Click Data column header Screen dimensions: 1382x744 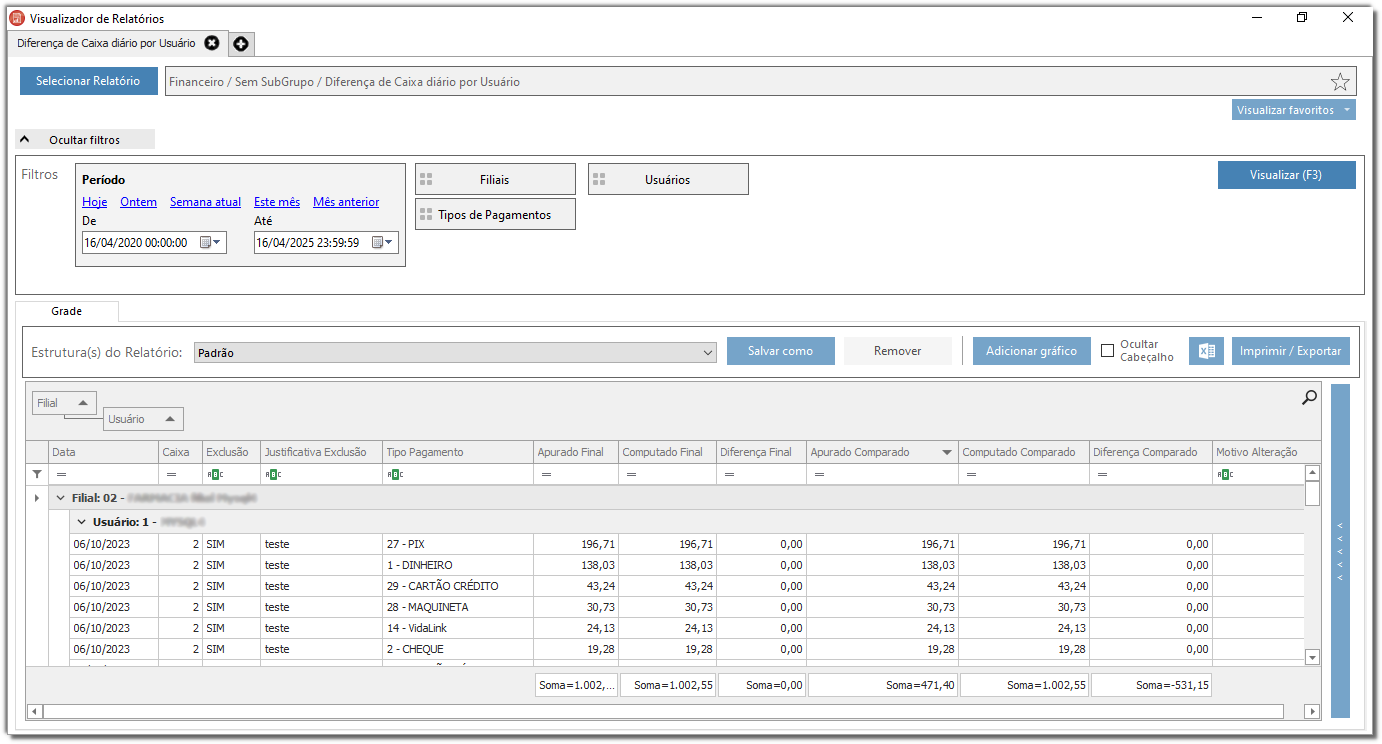(x=103, y=452)
